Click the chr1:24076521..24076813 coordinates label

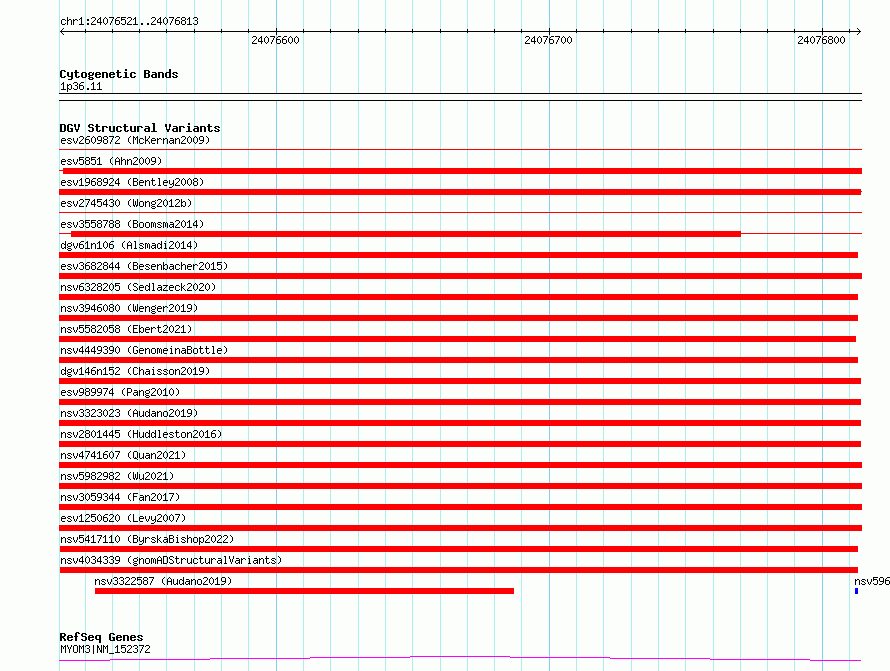pyautogui.click(x=129, y=22)
